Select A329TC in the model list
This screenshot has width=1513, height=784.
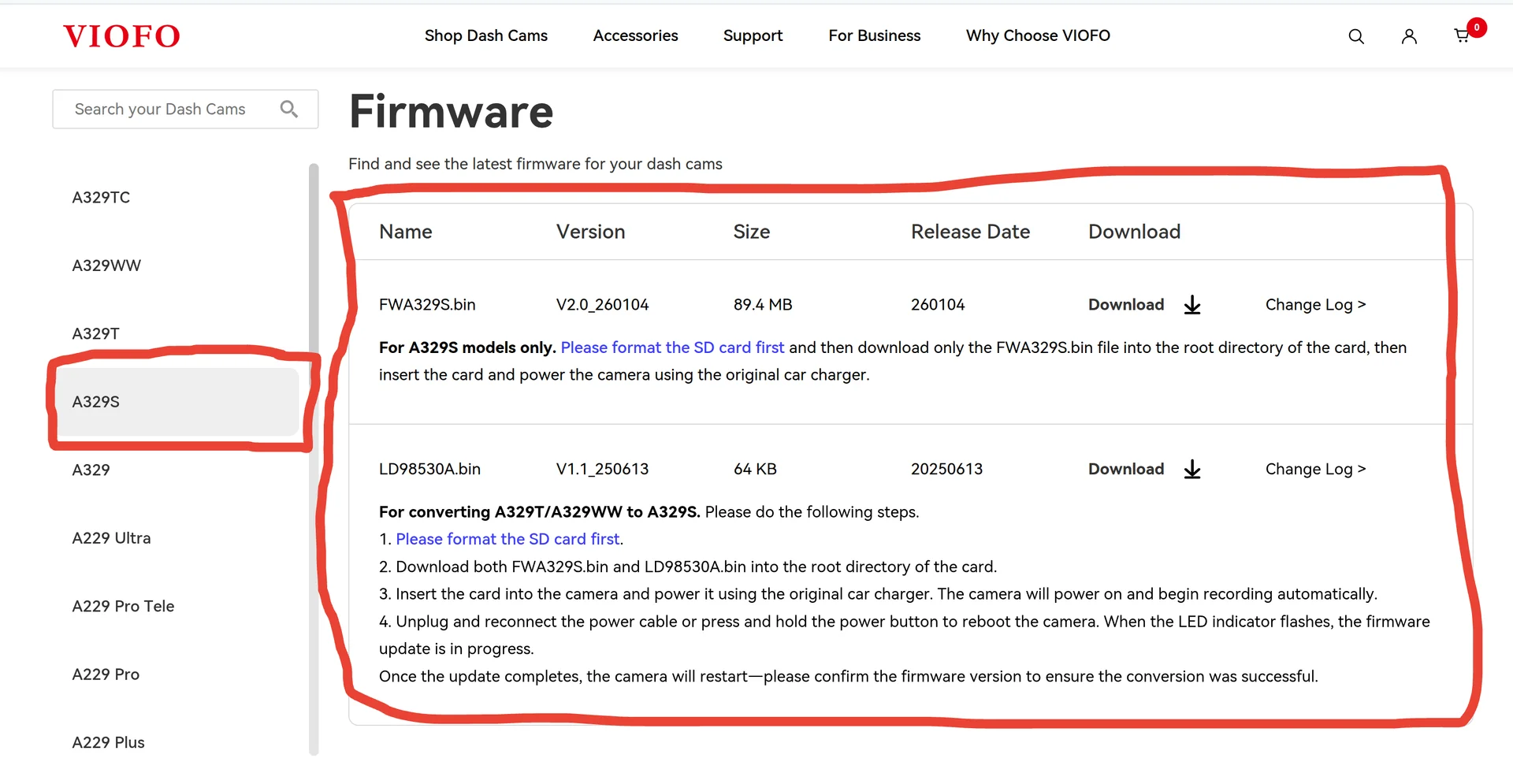pyautogui.click(x=101, y=197)
